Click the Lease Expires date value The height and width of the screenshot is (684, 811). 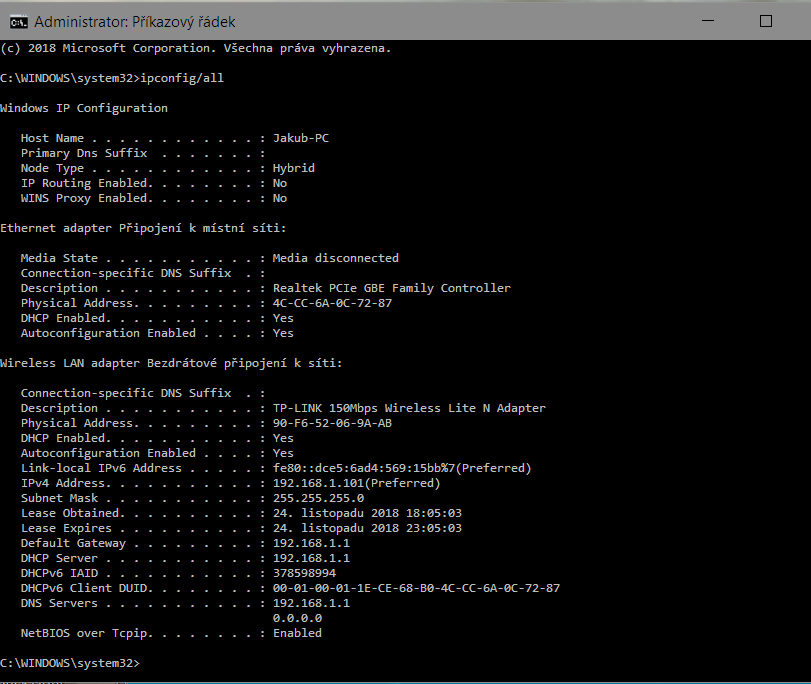[x=367, y=528]
